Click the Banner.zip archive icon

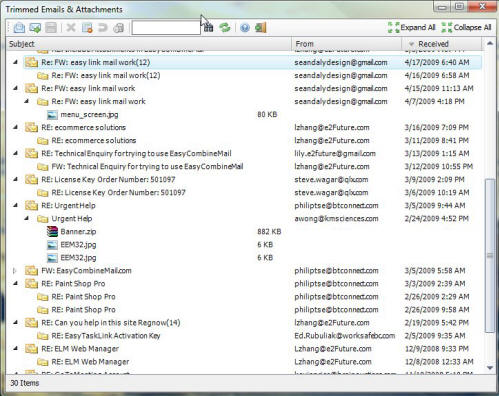(52, 232)
